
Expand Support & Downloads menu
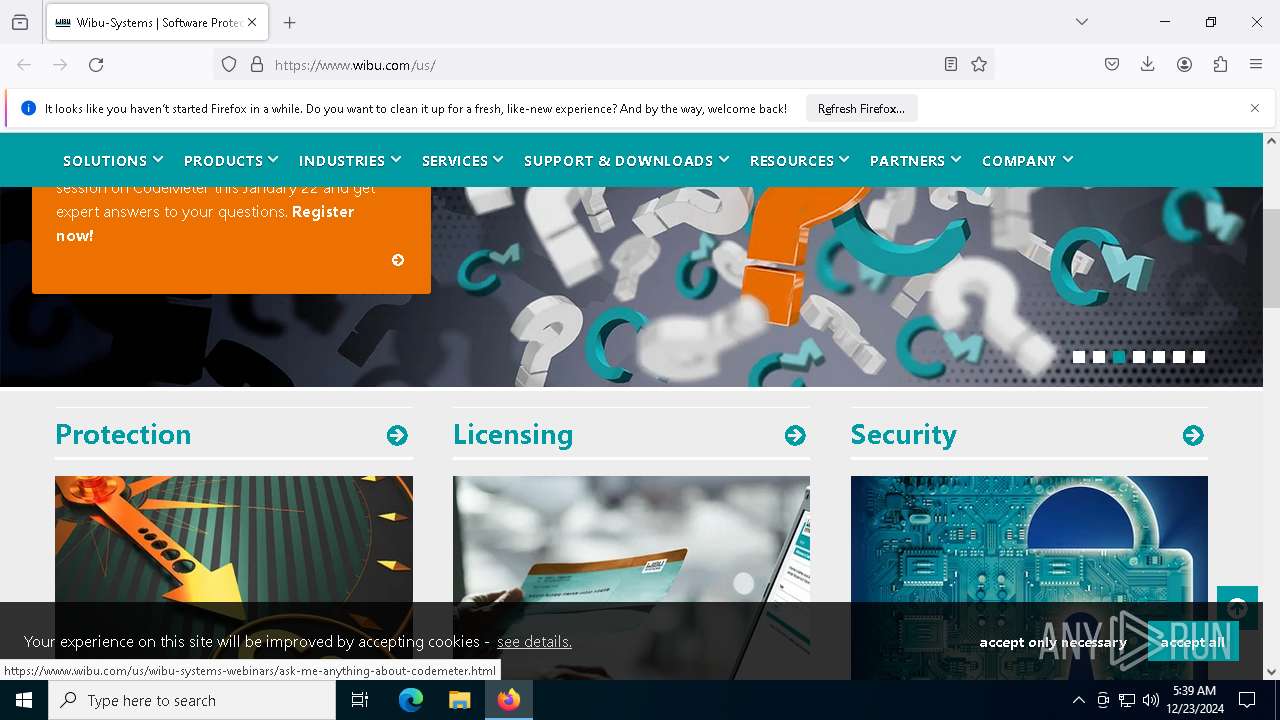click(x=627, y=160)
